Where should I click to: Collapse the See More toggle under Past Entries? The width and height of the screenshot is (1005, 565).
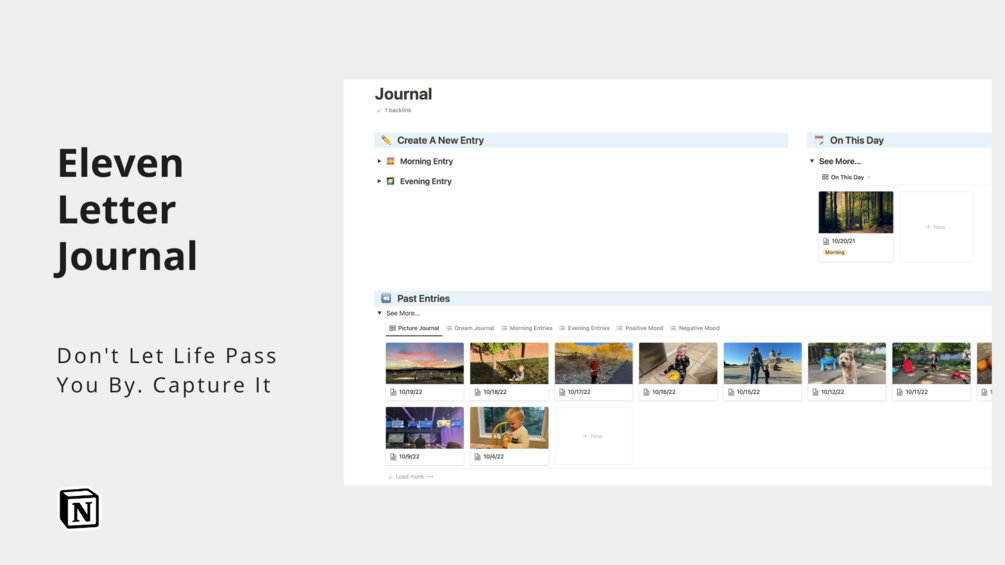click(379, 313)
